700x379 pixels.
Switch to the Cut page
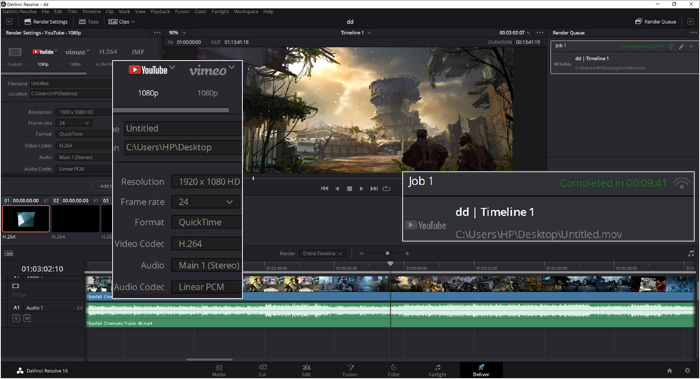click(262, 370)
